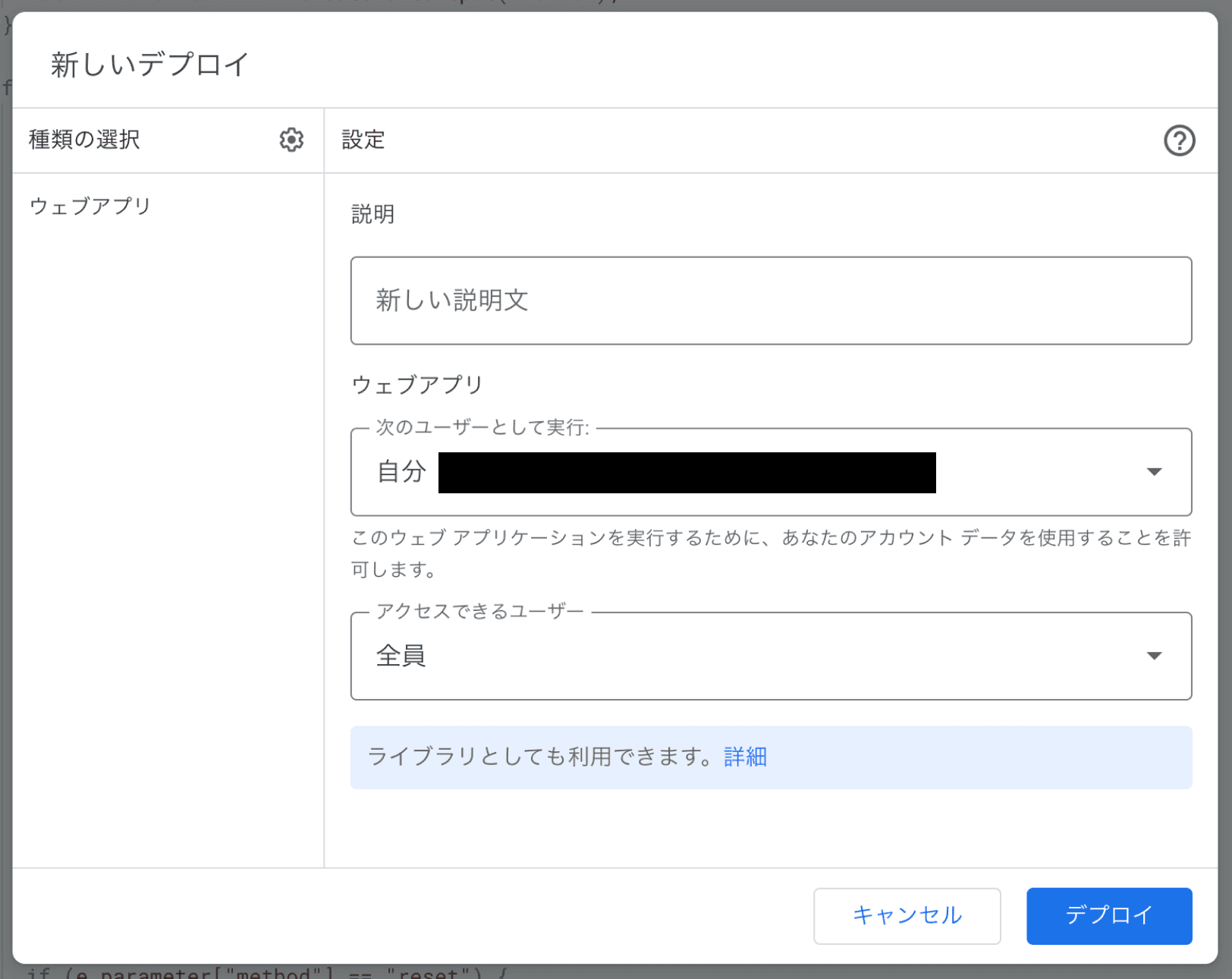Click the 説明 label above the text field
Image resolution: width=1232 pixels, height=979 pixels.
[x=372, y=214]
